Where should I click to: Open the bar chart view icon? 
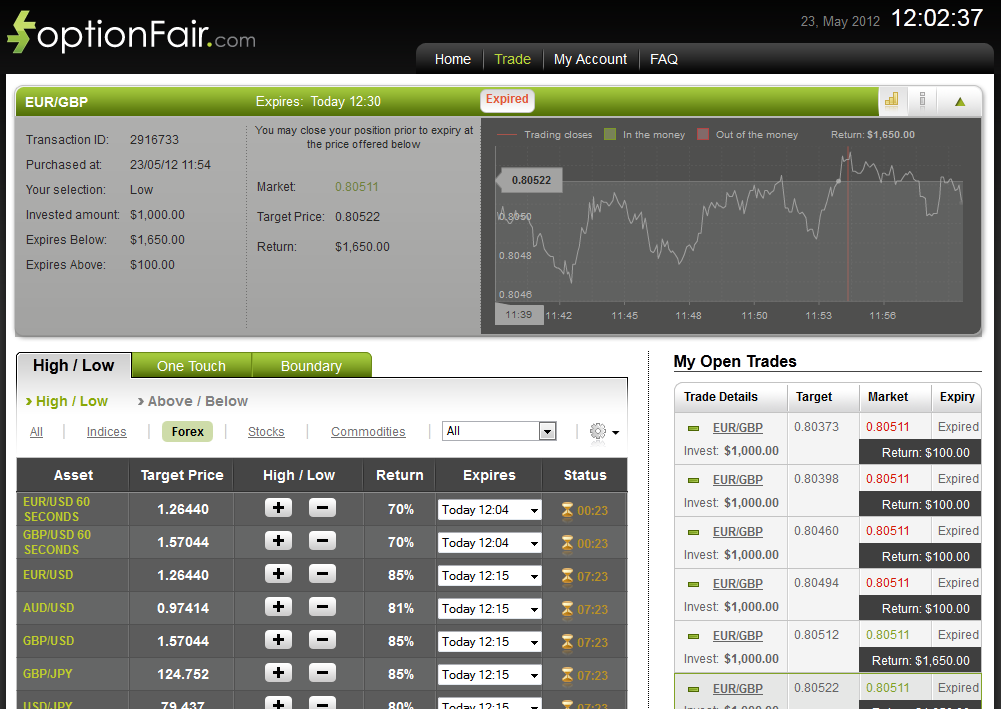click(891, 100)
